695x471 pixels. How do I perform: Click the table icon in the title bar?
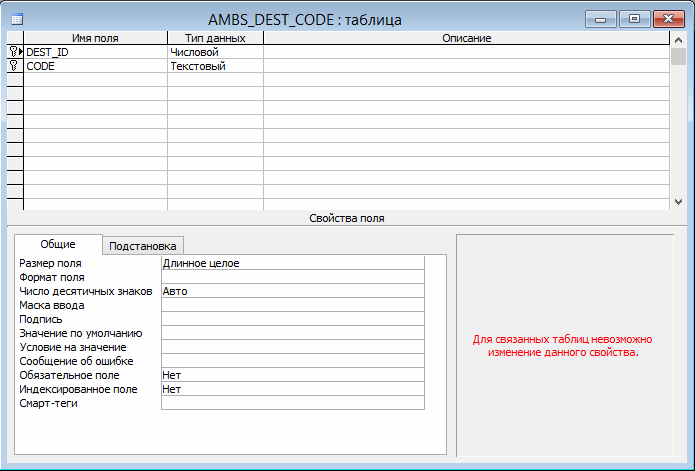tap(17, 19)
